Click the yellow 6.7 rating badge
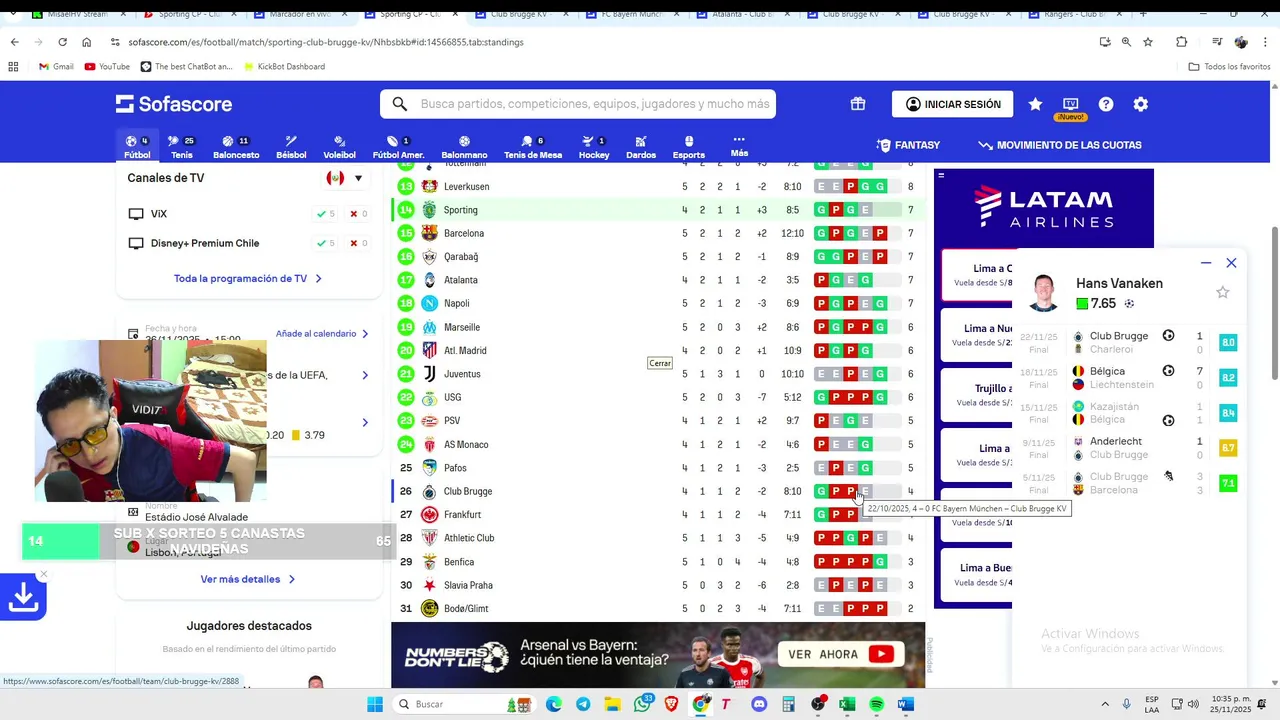Image resolution: width=1280 pixels, height=720 pixels. coord(1228,448)
